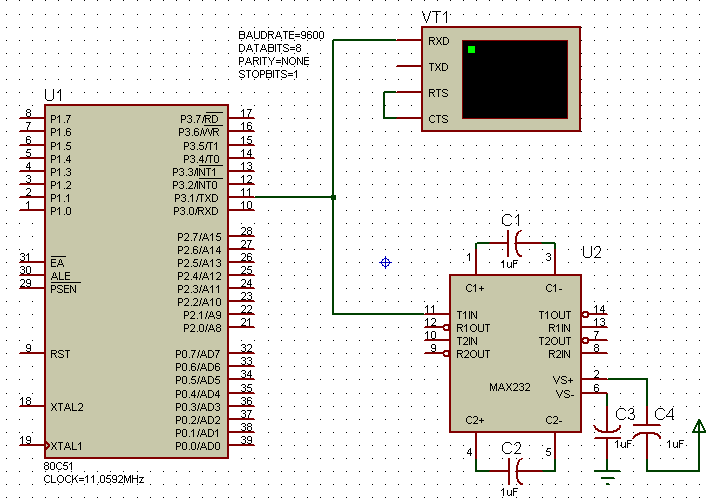Select the MAX232 chip U2
Screen dimensions: 712x499
tap(515, 353)
